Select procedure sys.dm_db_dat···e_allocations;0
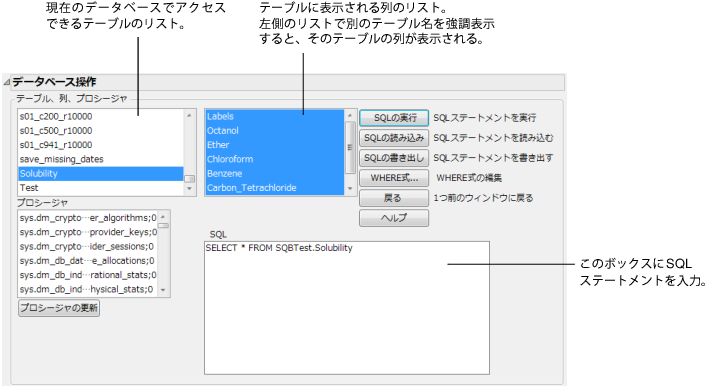Image resolution: width=715 pixels, height=388 pixels. coord(88,261)
